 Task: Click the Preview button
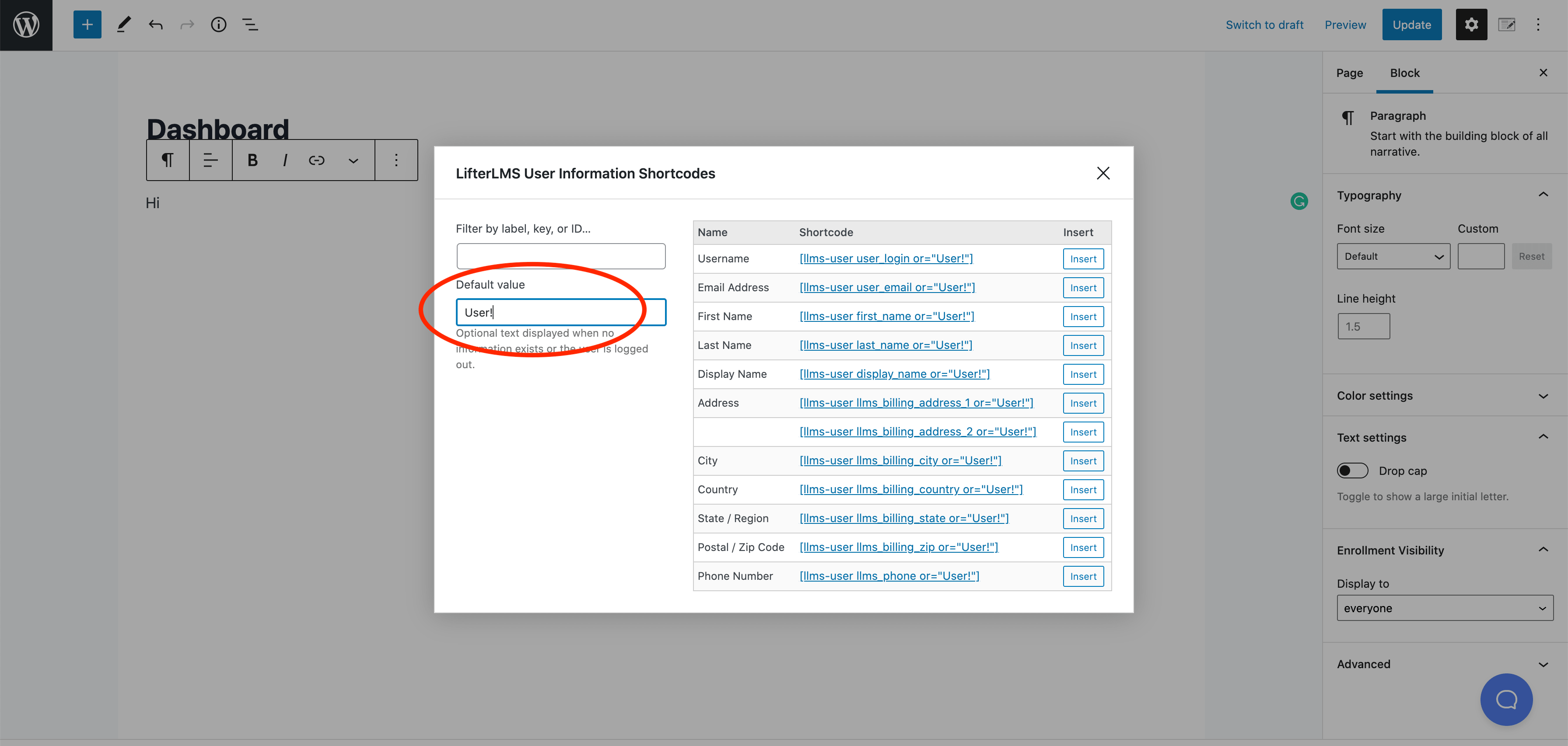click(x=1345, y=25)
